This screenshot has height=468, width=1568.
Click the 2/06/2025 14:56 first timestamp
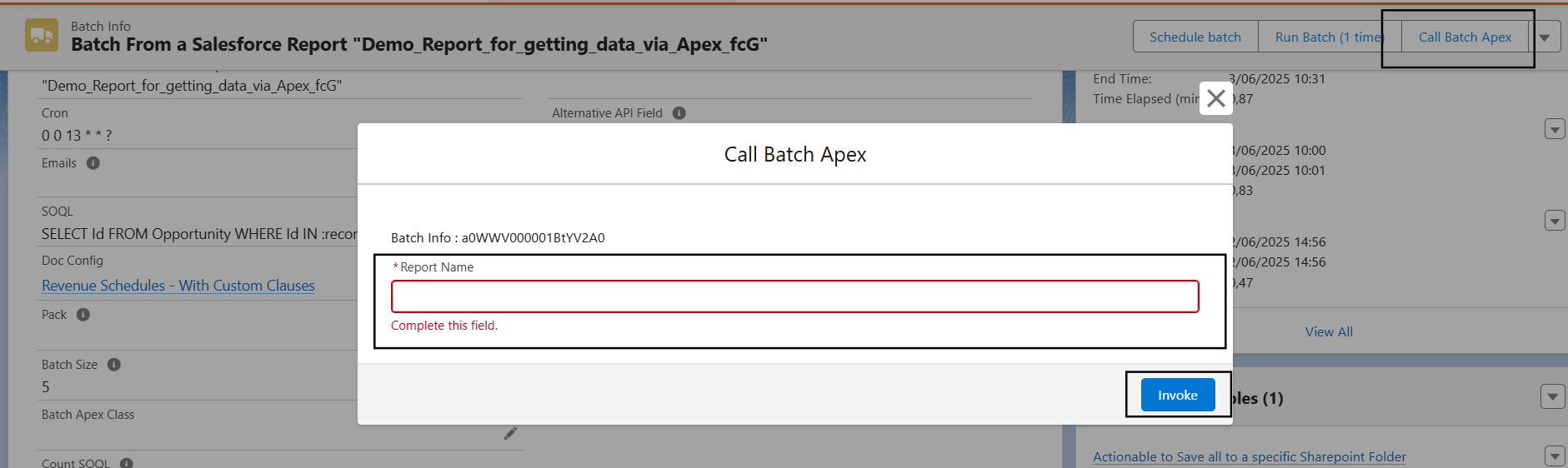(1278, 242)
